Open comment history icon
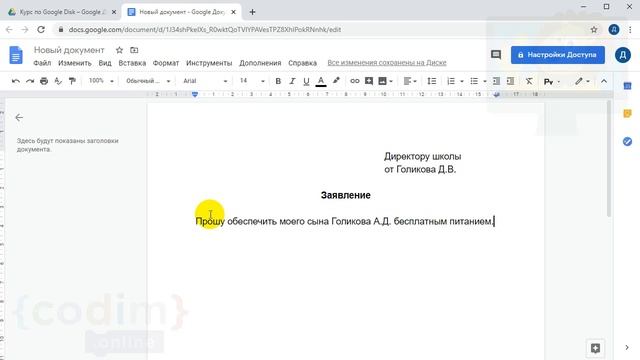640x360 pixels. pos(496,55)
